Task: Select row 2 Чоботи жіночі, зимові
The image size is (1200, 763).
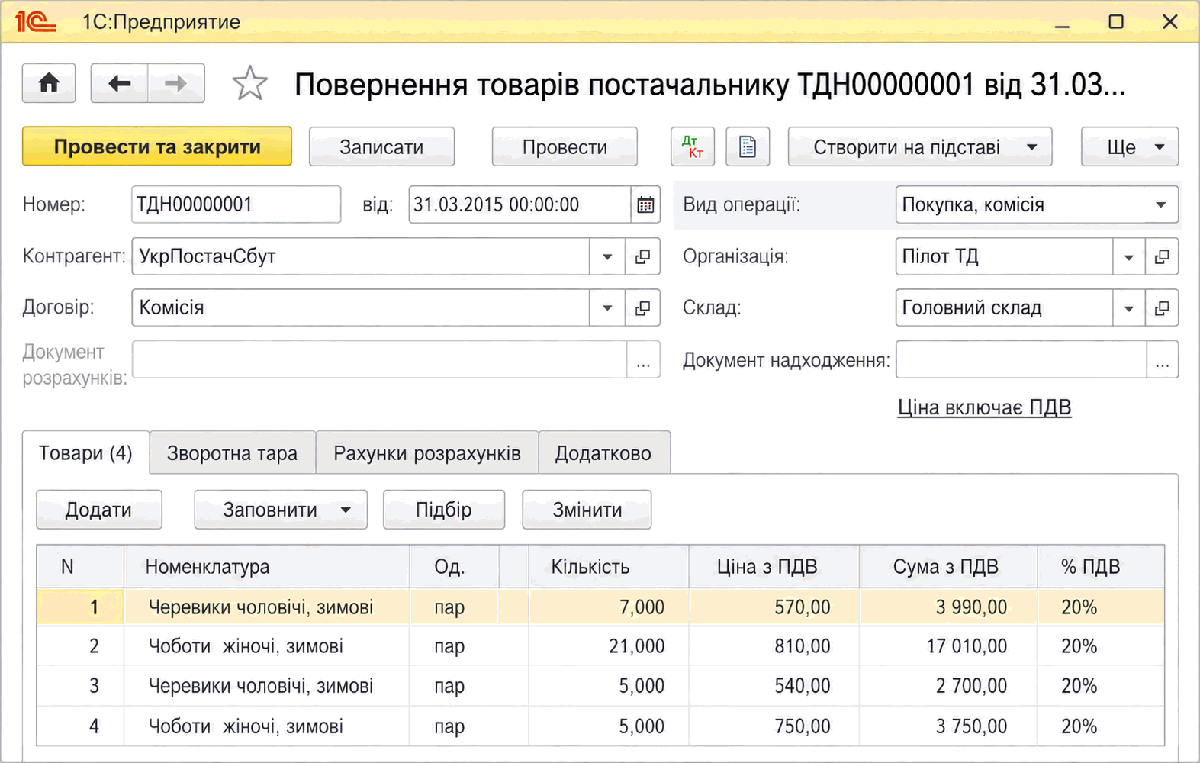Action: tap(601, 647)
